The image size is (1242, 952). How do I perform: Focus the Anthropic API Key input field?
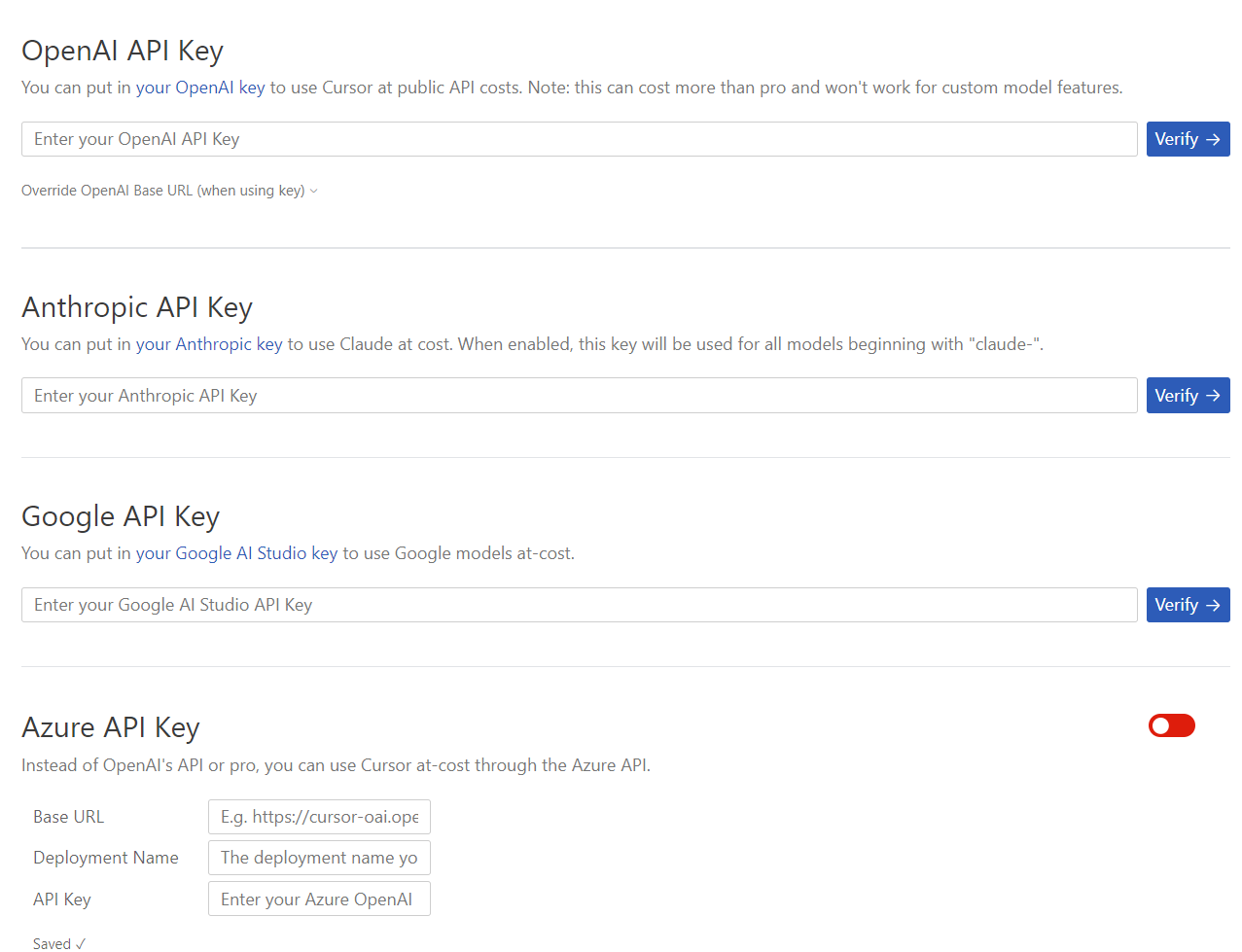(579, 396)
